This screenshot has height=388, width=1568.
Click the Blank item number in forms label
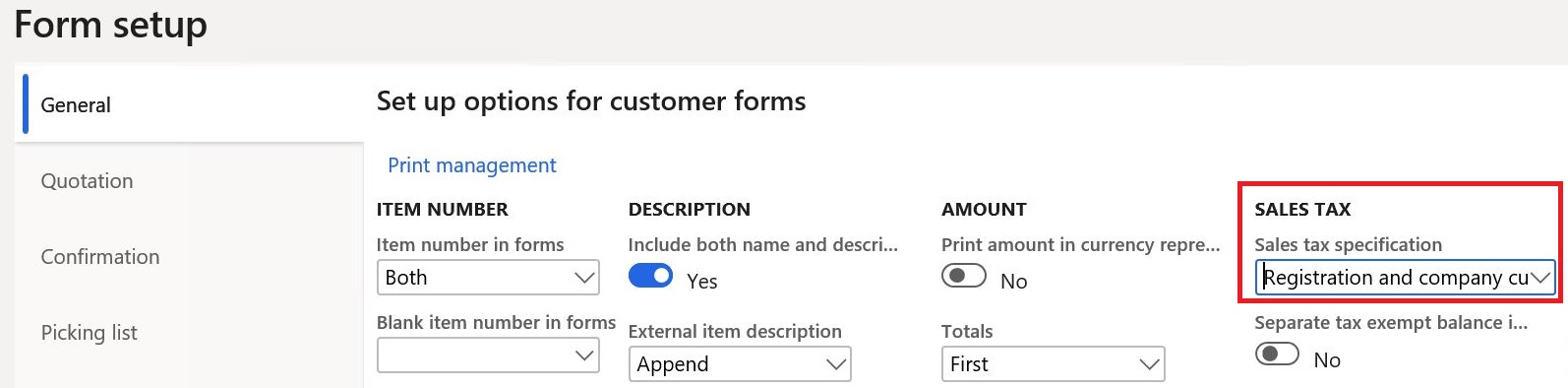click(x=496, y=322)
